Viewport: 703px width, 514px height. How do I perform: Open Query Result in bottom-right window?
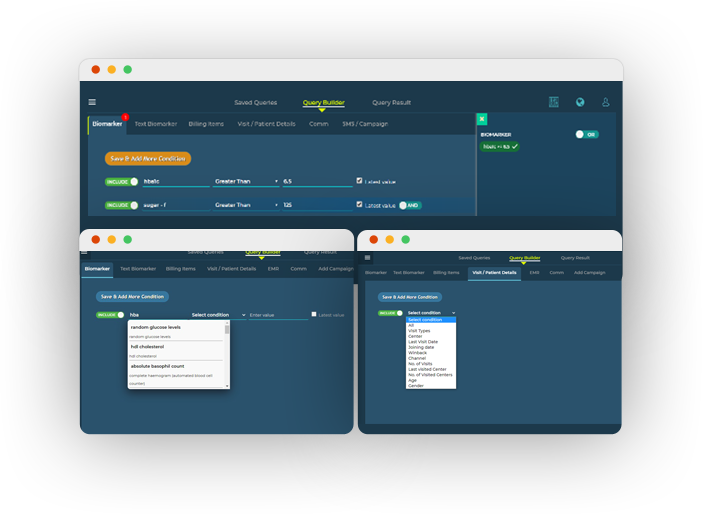tap(575, 258)
